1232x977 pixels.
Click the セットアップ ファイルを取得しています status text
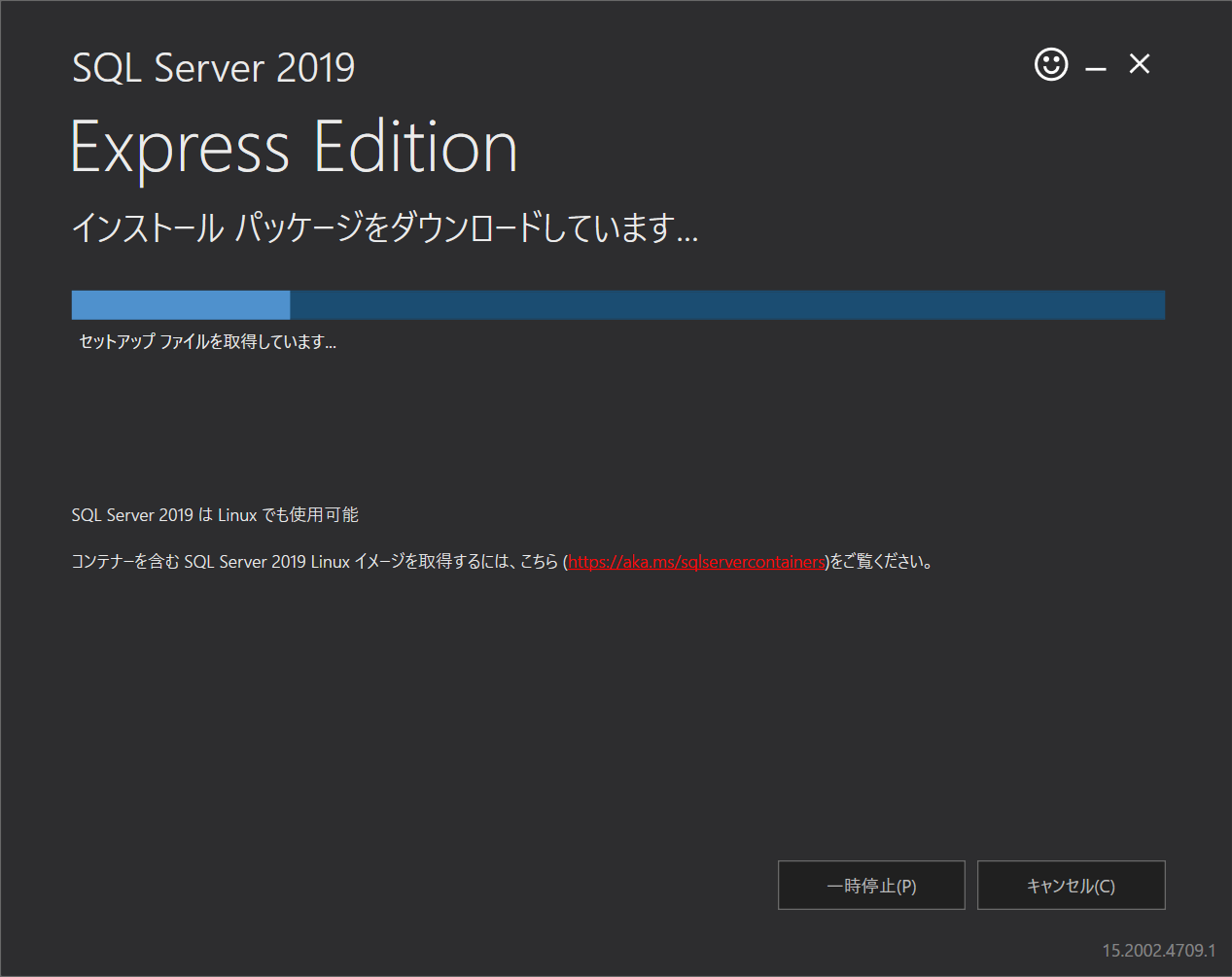[207, 341]
